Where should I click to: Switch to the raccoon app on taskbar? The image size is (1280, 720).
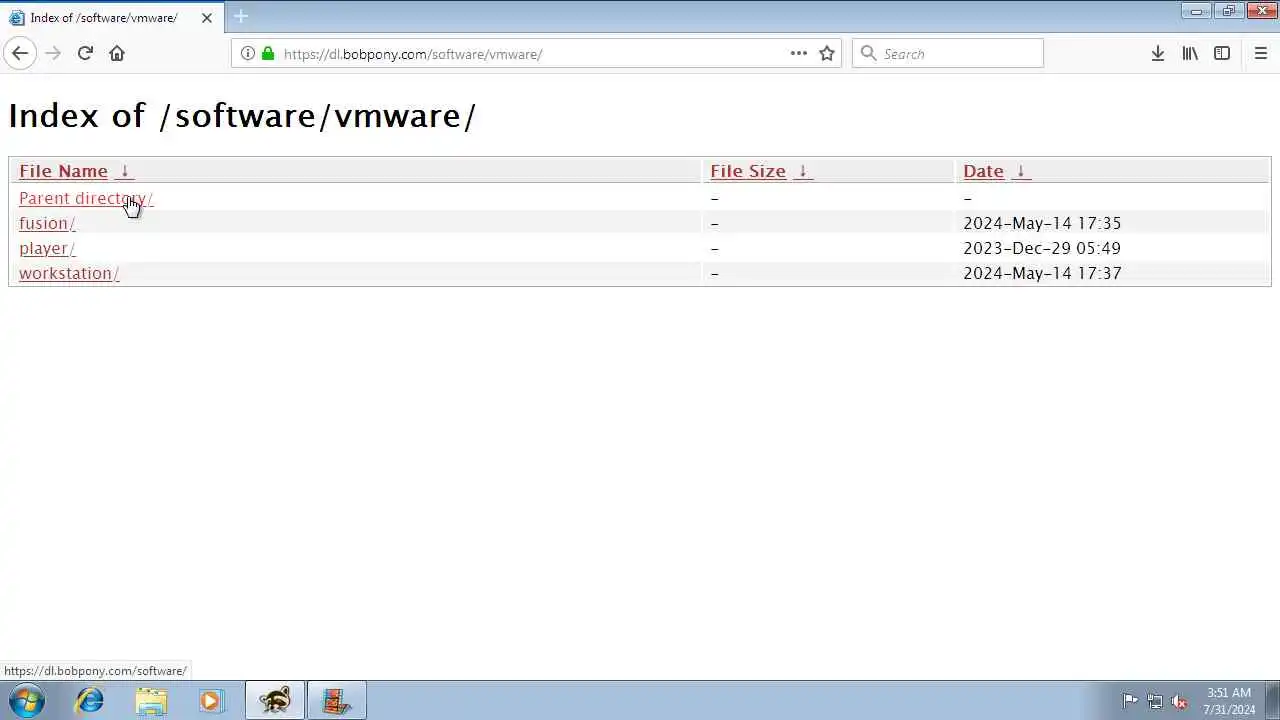point(275,701)
